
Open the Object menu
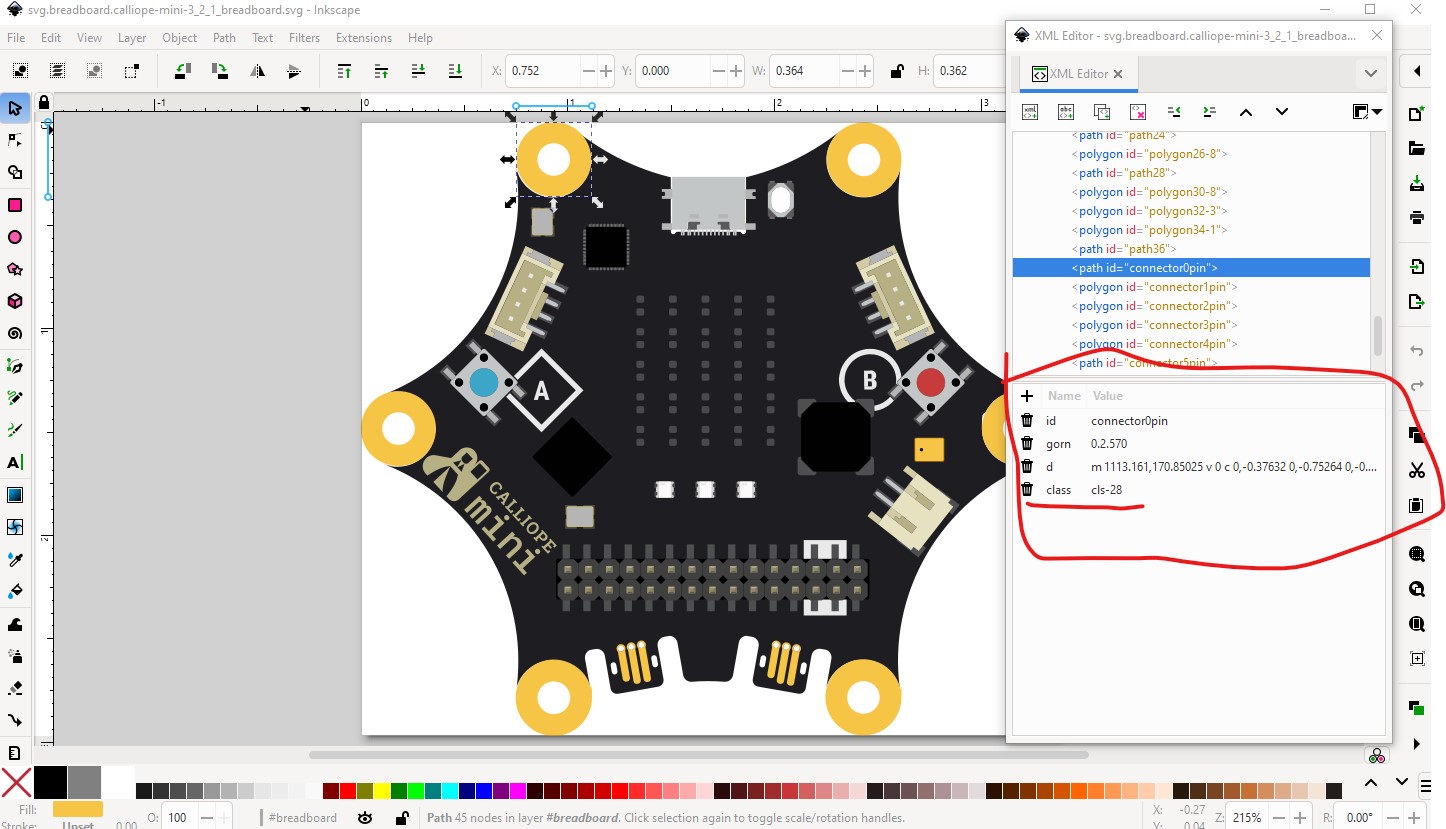point(180,38)
